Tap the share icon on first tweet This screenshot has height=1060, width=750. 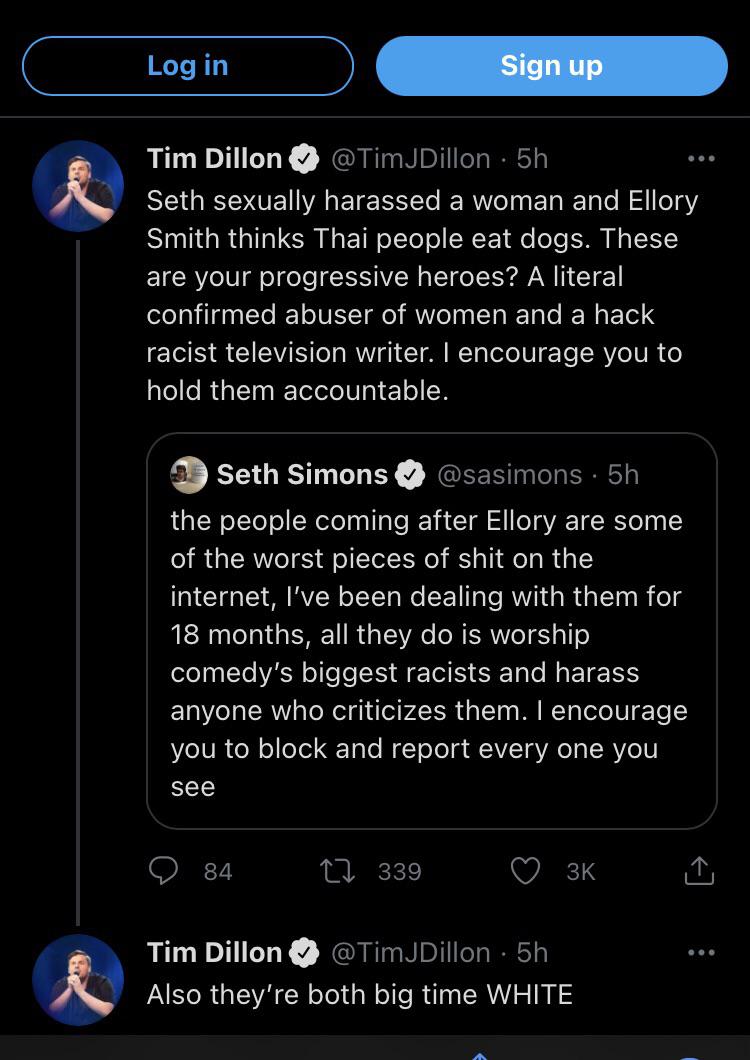699,871
